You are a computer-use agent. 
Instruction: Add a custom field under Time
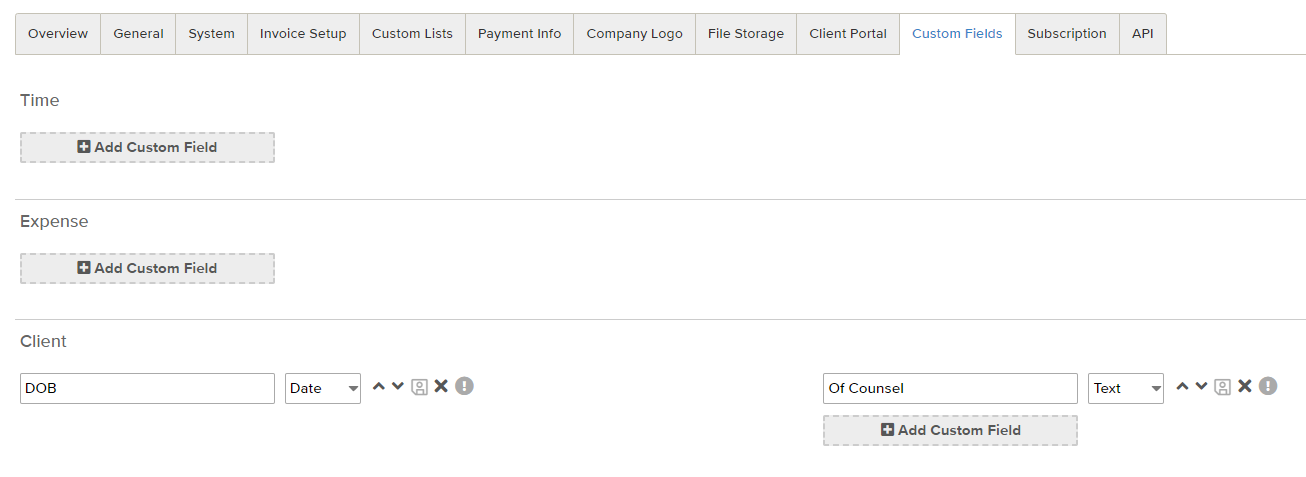(x=147, y=147)
